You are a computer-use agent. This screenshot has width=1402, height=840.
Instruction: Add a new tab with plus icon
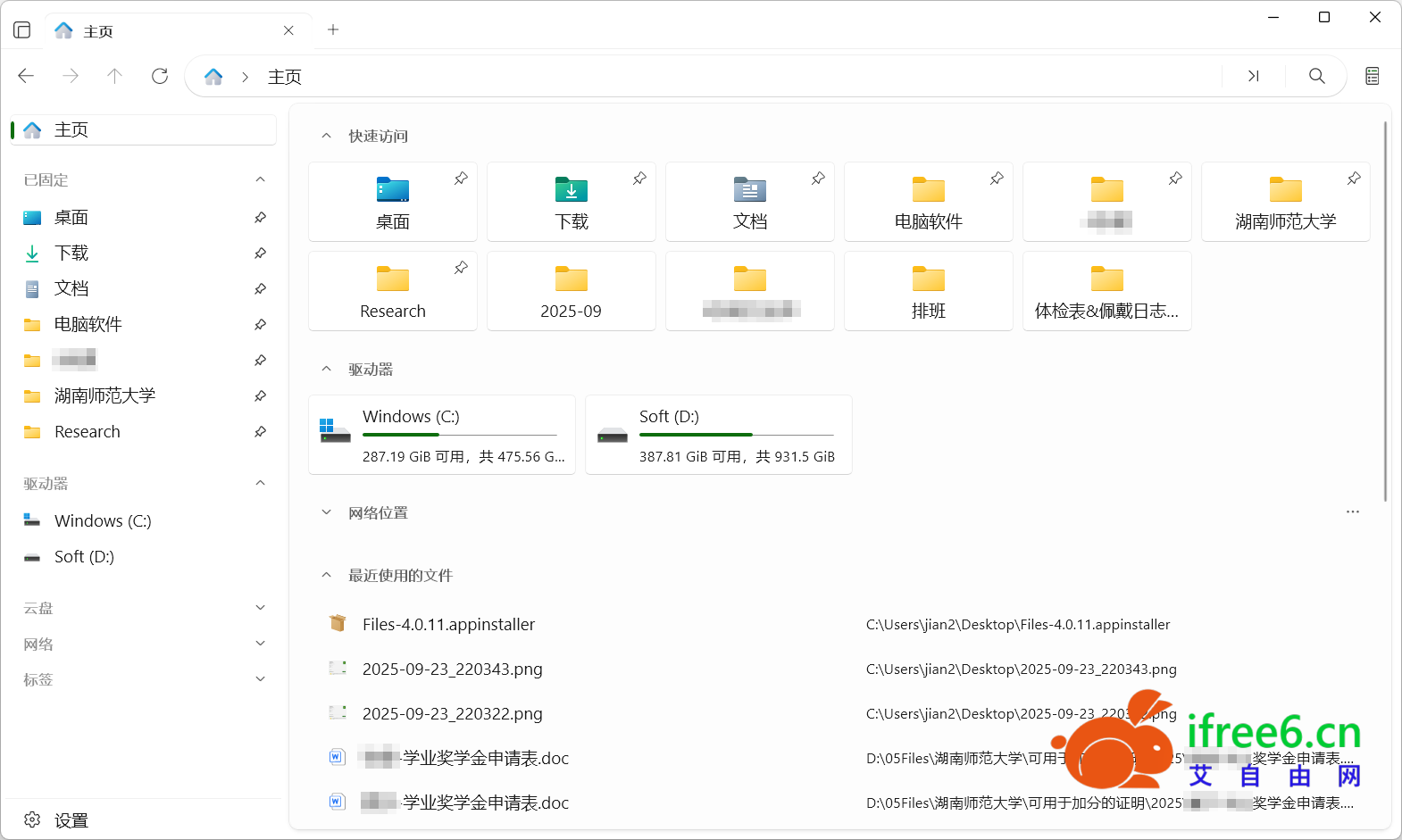point(333,30)
